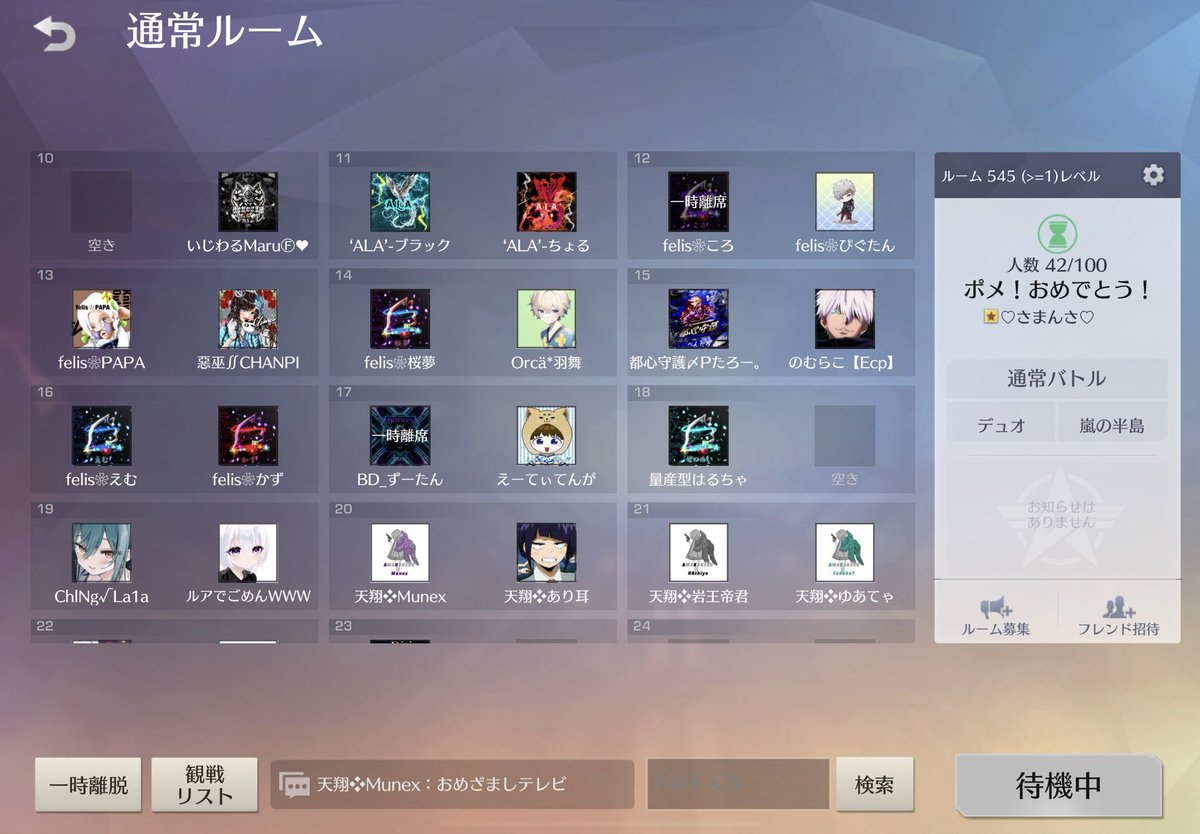Select felis❊ぴぐたん player avatar

pos(845,202)
